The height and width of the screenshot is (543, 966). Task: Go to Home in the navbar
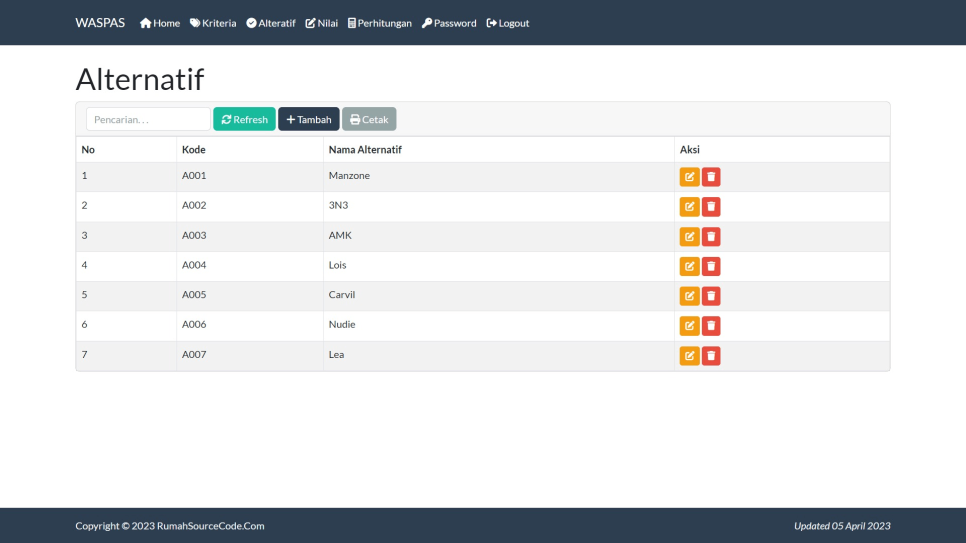(160, 23)
